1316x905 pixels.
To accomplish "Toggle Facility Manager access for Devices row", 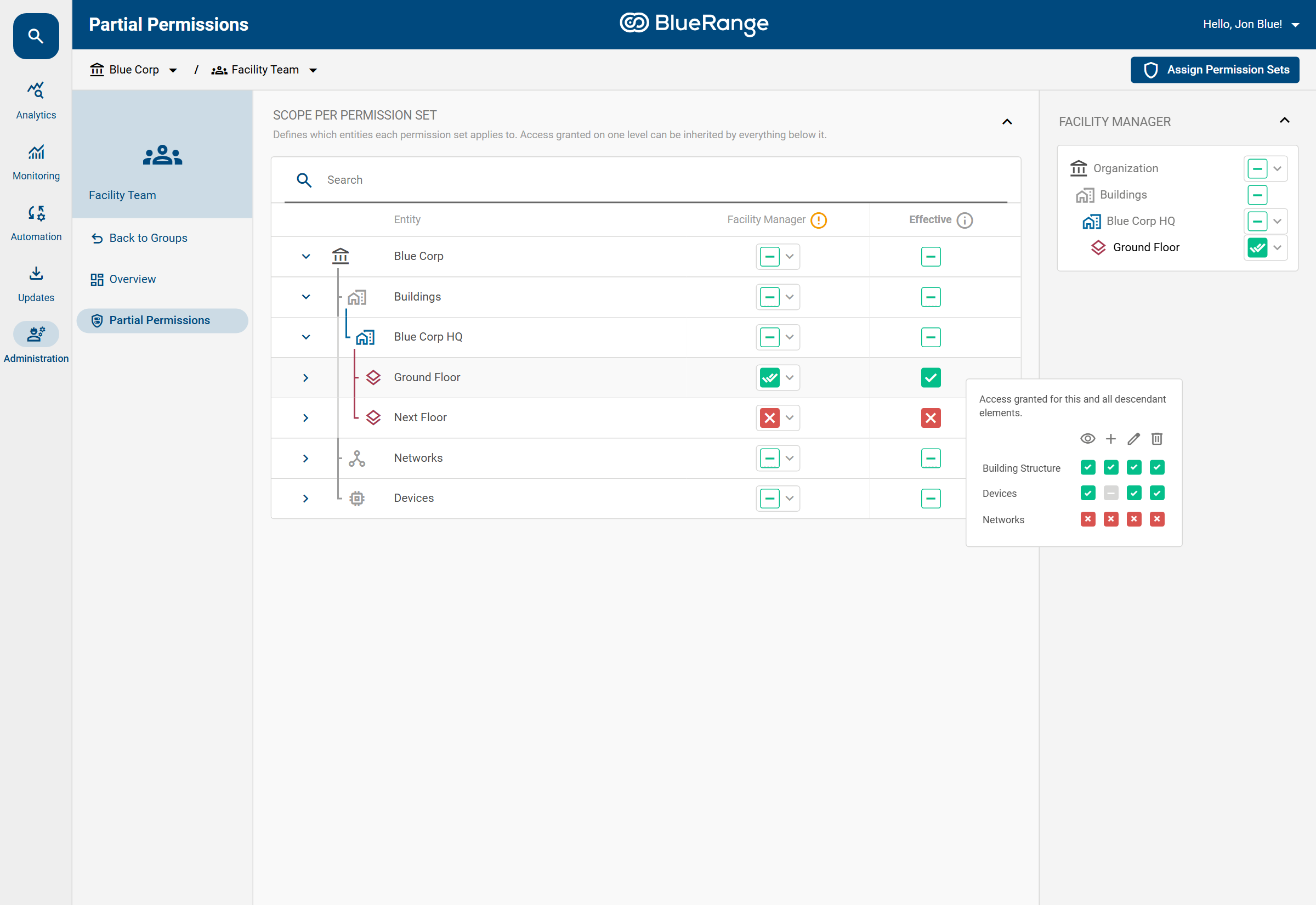I will (769, 499).
